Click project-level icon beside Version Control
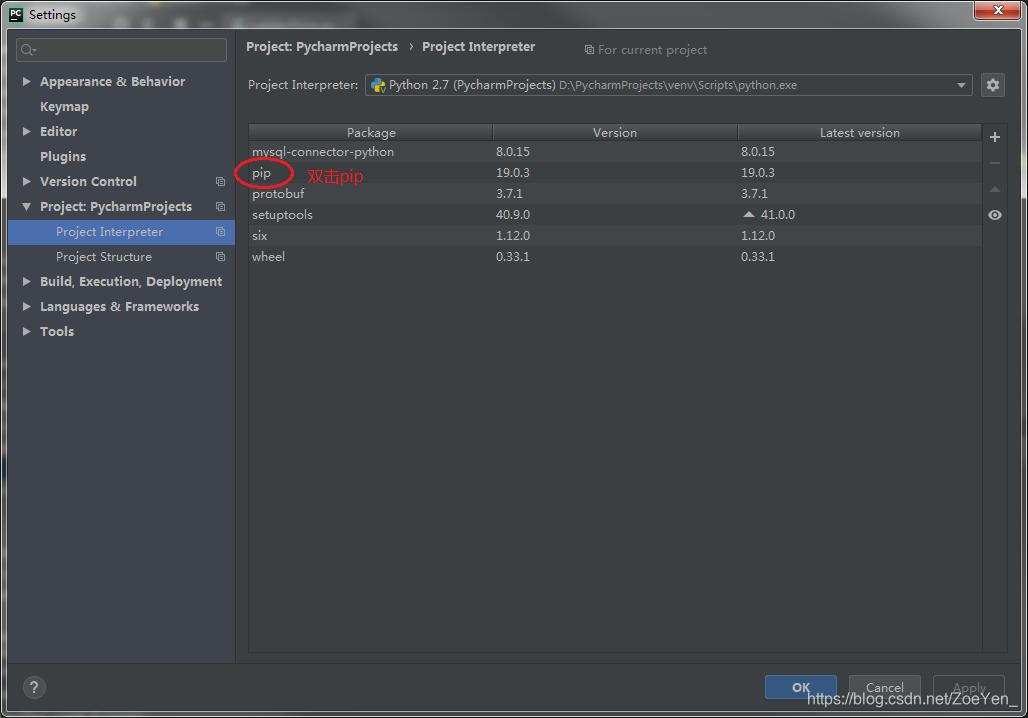The width and height of the screenshot is (1028, 718). pos(220,182)
